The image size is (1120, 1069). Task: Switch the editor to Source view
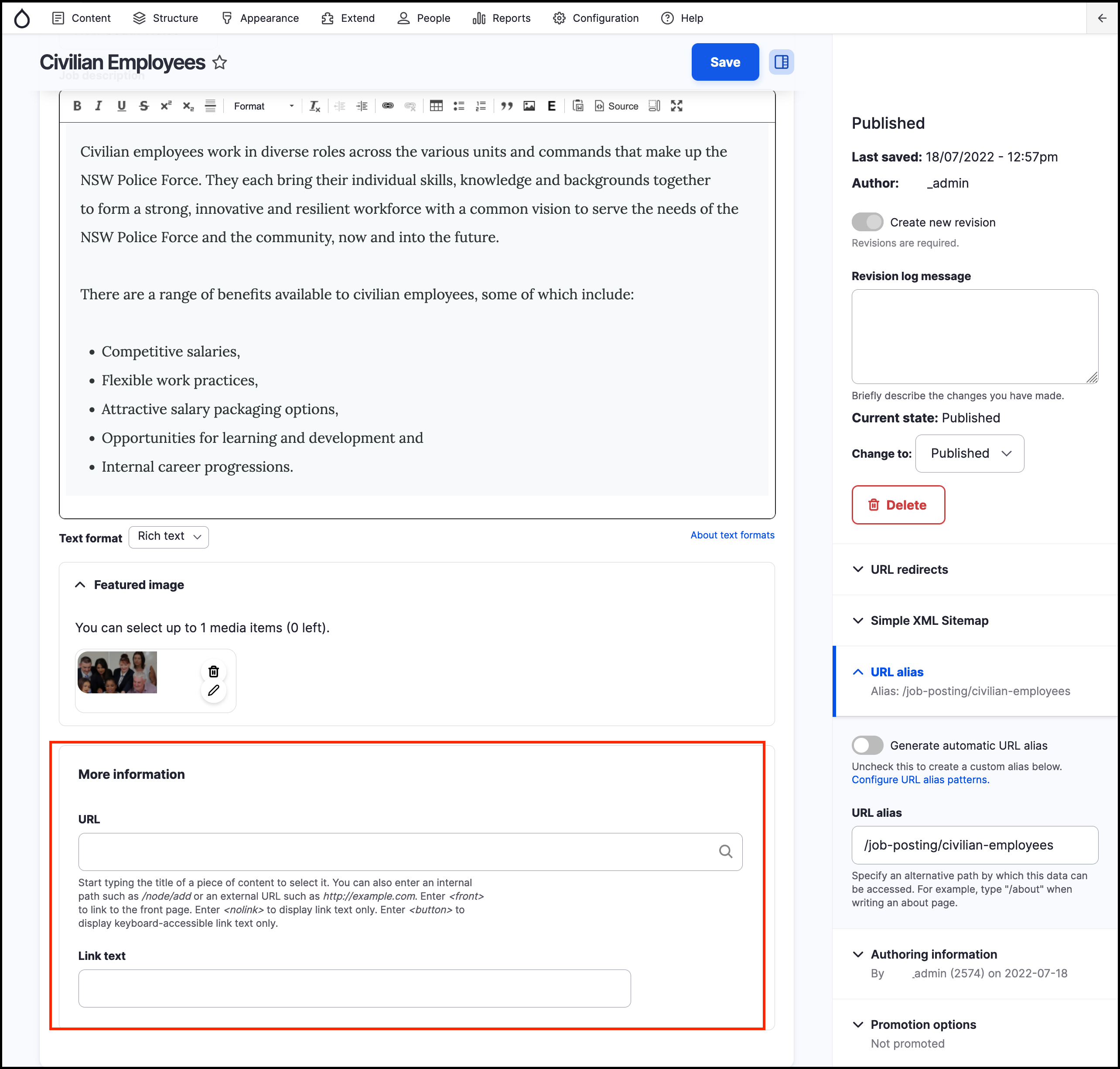[x=616, y=106]
